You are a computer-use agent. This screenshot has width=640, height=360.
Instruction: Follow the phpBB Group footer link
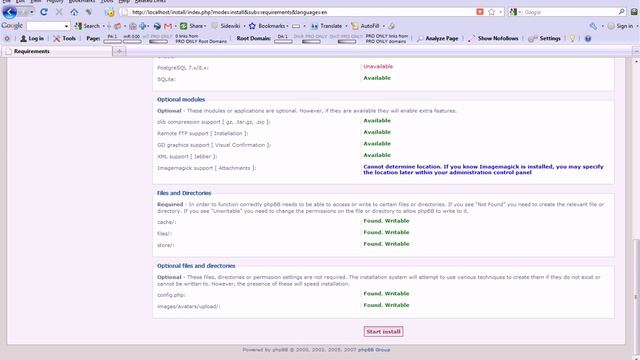[374, 350]
